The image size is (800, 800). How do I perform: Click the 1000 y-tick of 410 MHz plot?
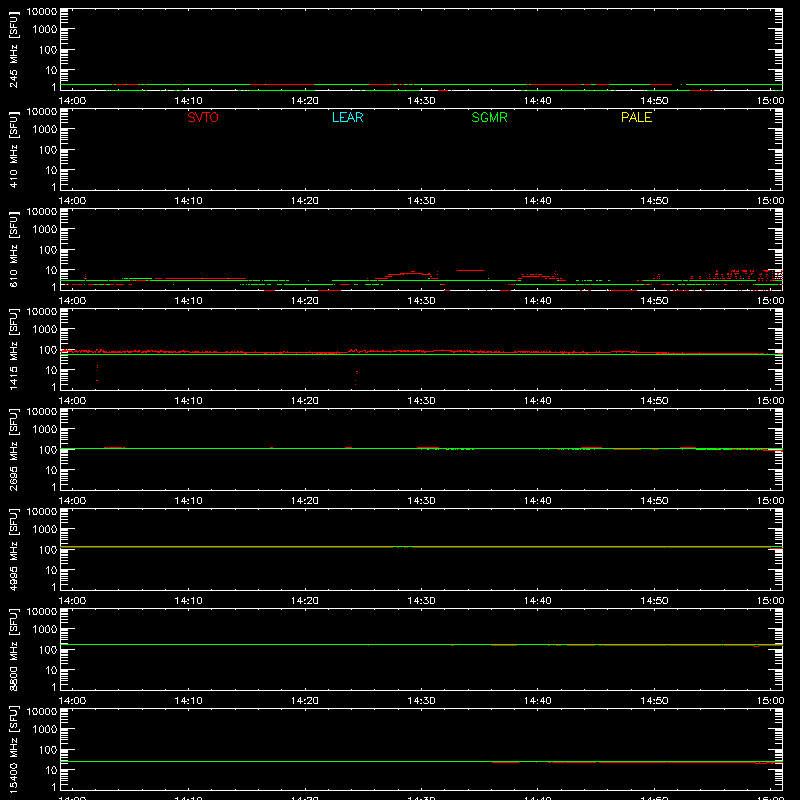point(45,130)
